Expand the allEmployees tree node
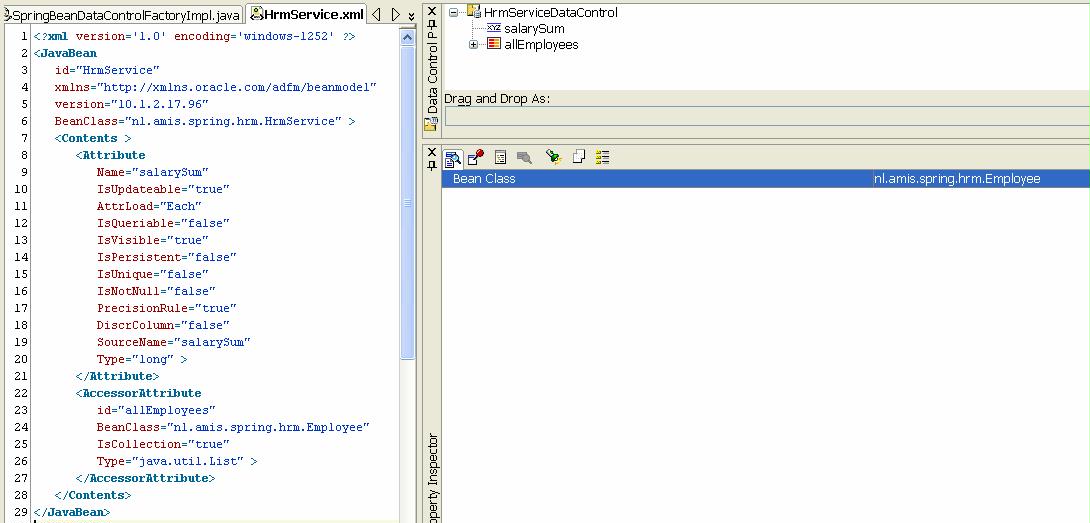Image resolution: width=1090 pixels, height=523 pixels. pos(474,45)
